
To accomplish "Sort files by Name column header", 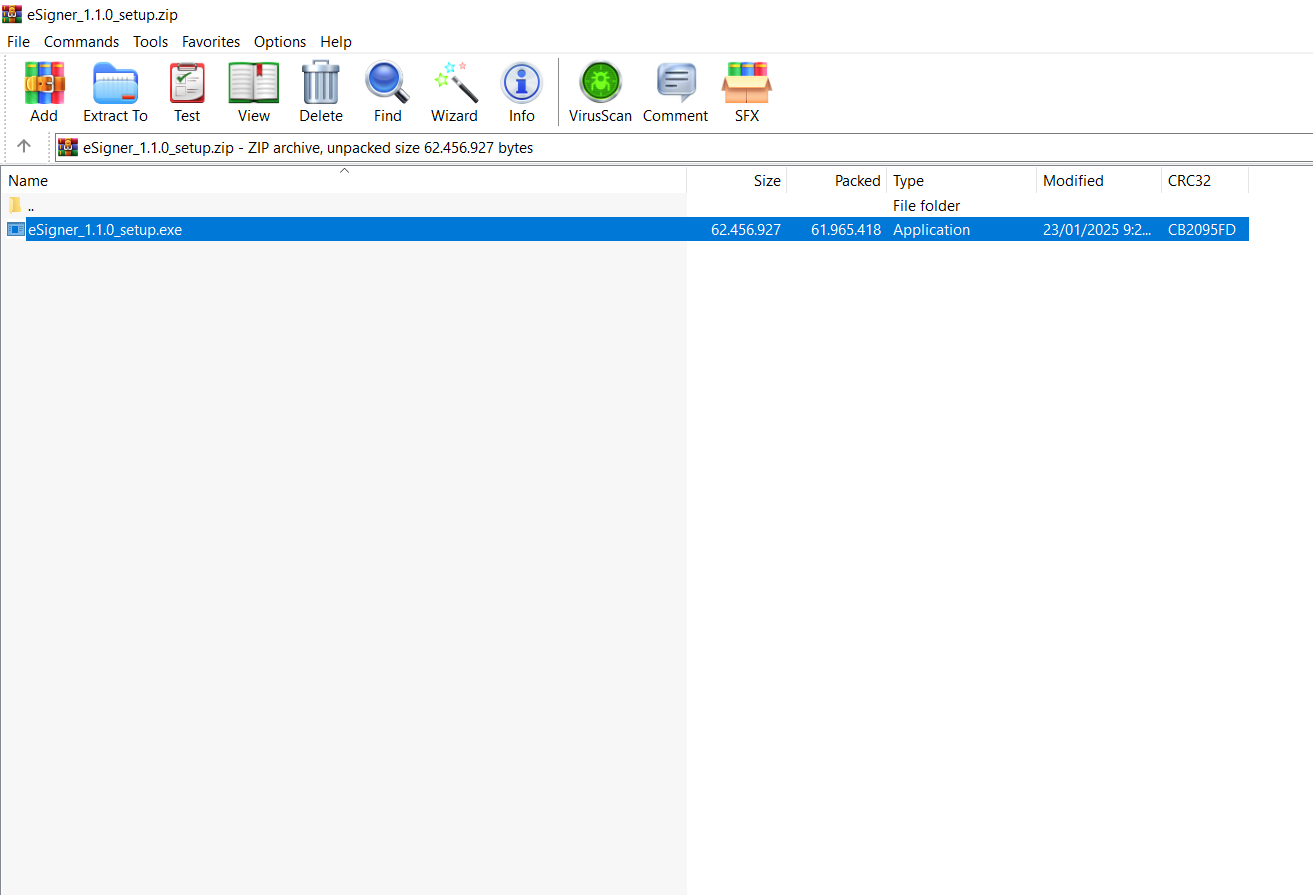I will (28, 181).
